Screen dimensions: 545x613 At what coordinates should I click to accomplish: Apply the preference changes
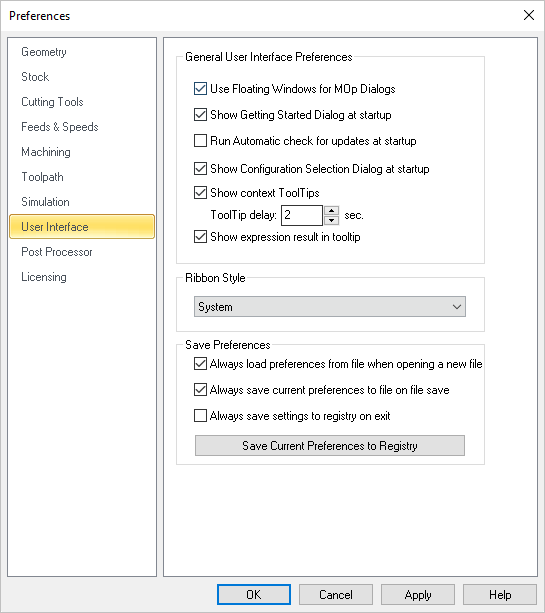[418, 595]
